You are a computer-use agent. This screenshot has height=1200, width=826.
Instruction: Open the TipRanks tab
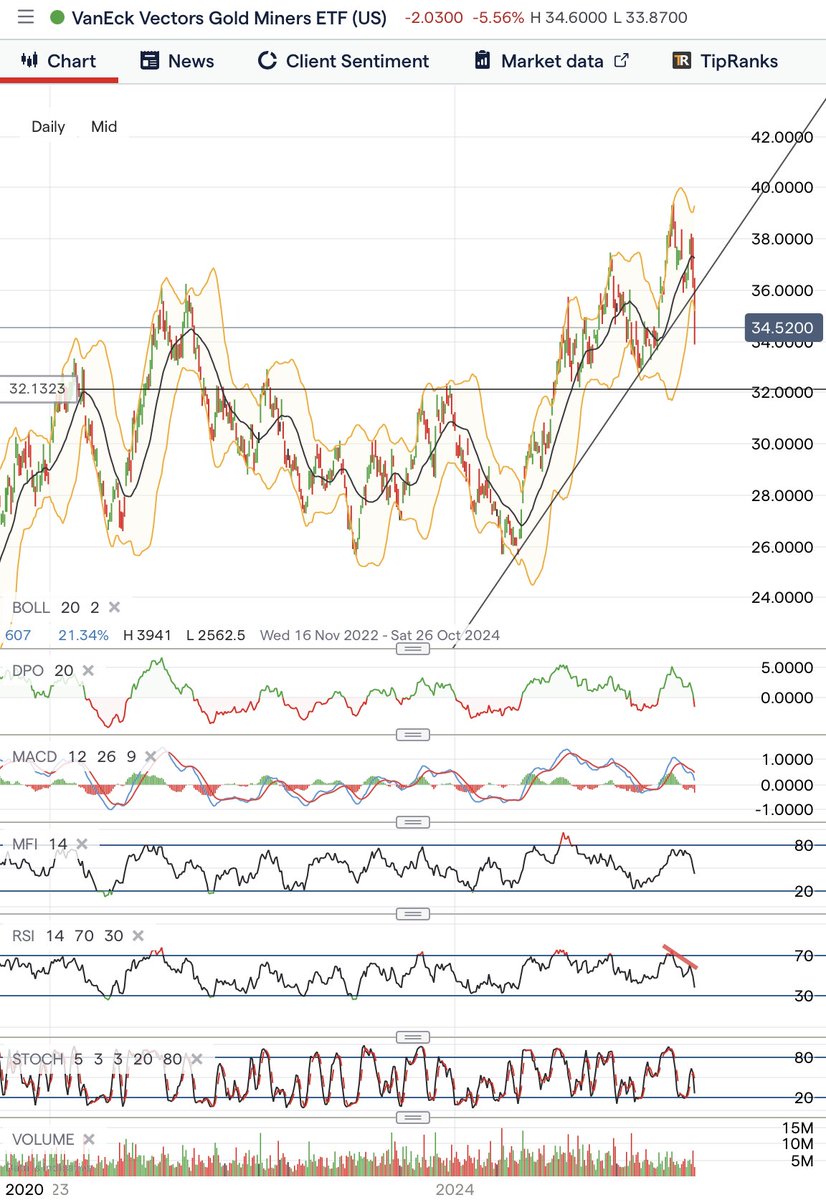click(x=725, y=61)
